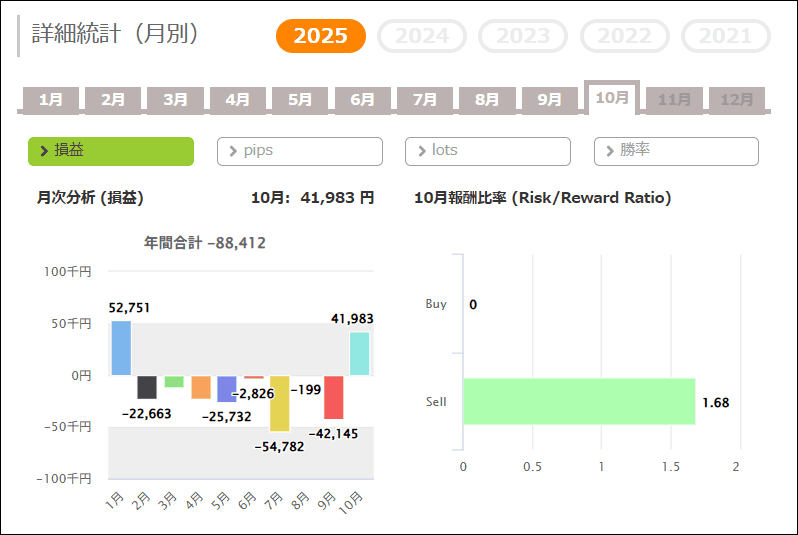Open the 2021 year statistics
This screenshot has width=798, height=535.
pyautogui.click(x=725, y=36)
